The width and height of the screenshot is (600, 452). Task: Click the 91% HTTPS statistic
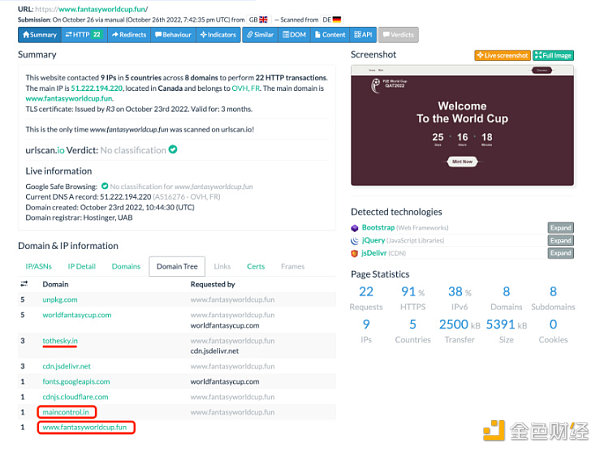click(413, 299)
